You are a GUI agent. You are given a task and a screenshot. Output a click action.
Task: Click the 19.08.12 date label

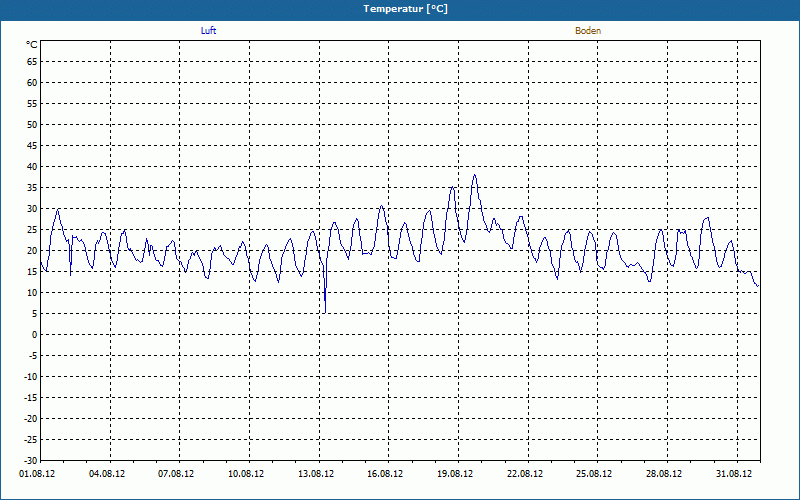[x=455, y=474]
